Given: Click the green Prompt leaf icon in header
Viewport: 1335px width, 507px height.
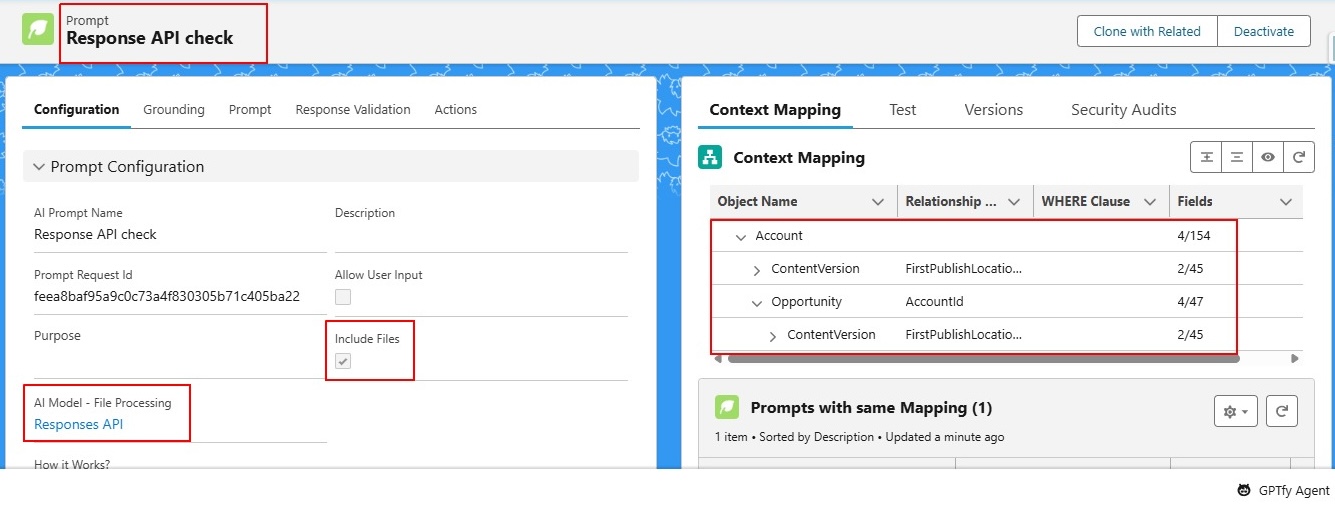Looking at the screenshot, I should point(38,30).
